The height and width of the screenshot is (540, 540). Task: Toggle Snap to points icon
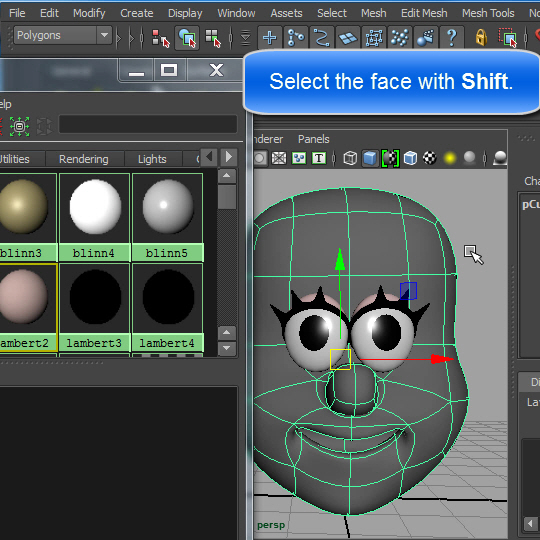[x=322, y=37]
